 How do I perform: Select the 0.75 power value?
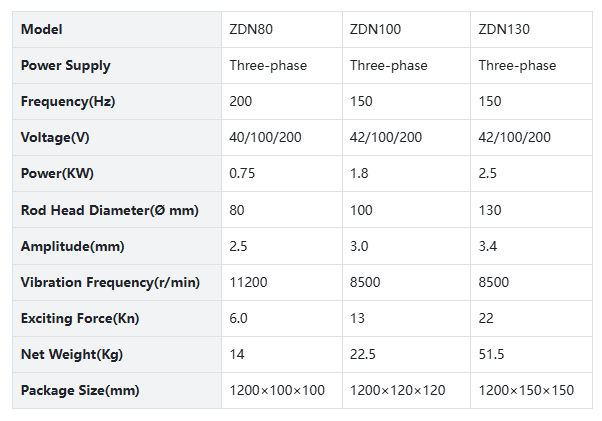(243, 173)
